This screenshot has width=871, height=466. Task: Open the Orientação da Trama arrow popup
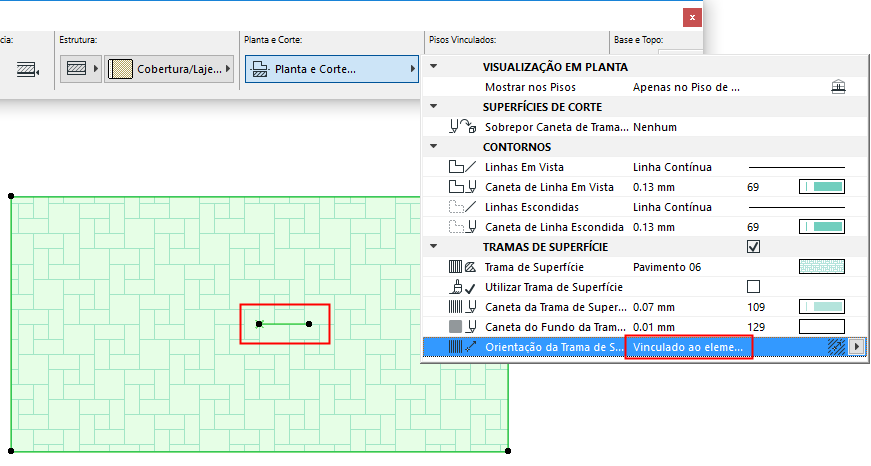point(856,347)
